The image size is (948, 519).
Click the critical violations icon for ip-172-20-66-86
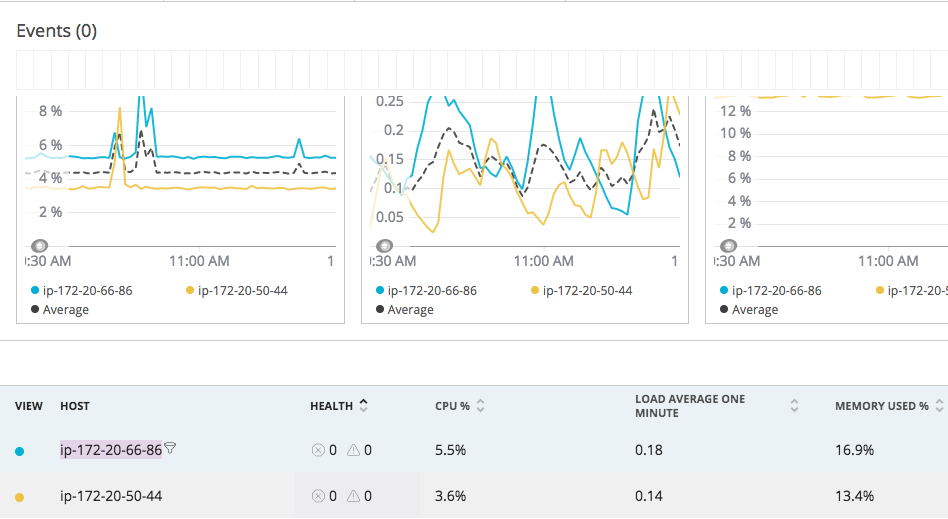318,450
